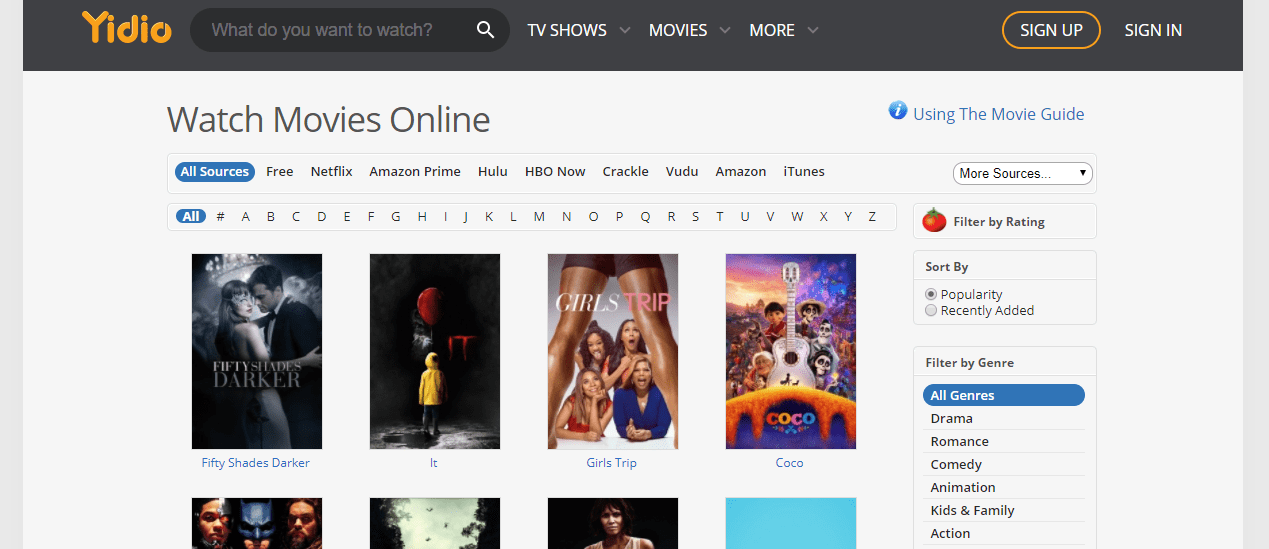Filter movies by letter K
1269x549 pixels.
(x=489, y=217)
